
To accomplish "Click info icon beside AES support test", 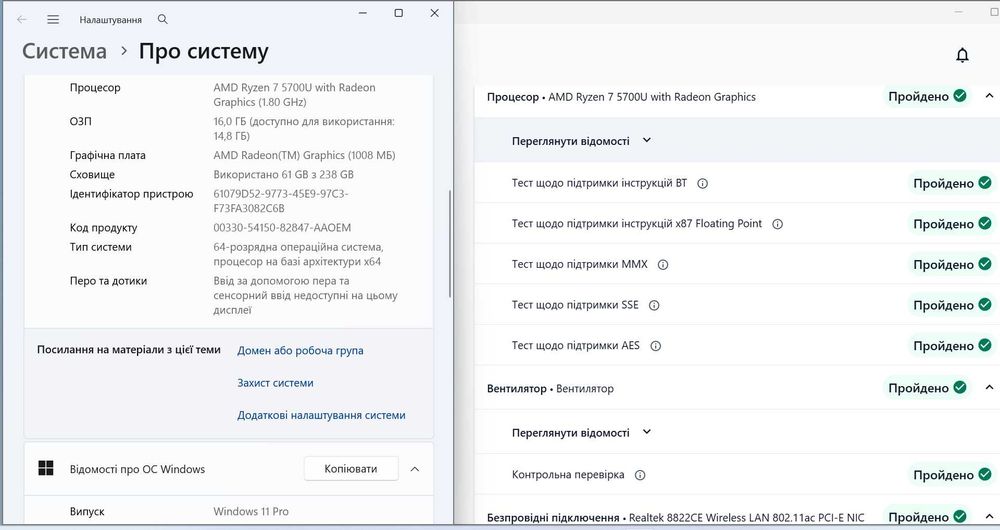I will point(655,346).
